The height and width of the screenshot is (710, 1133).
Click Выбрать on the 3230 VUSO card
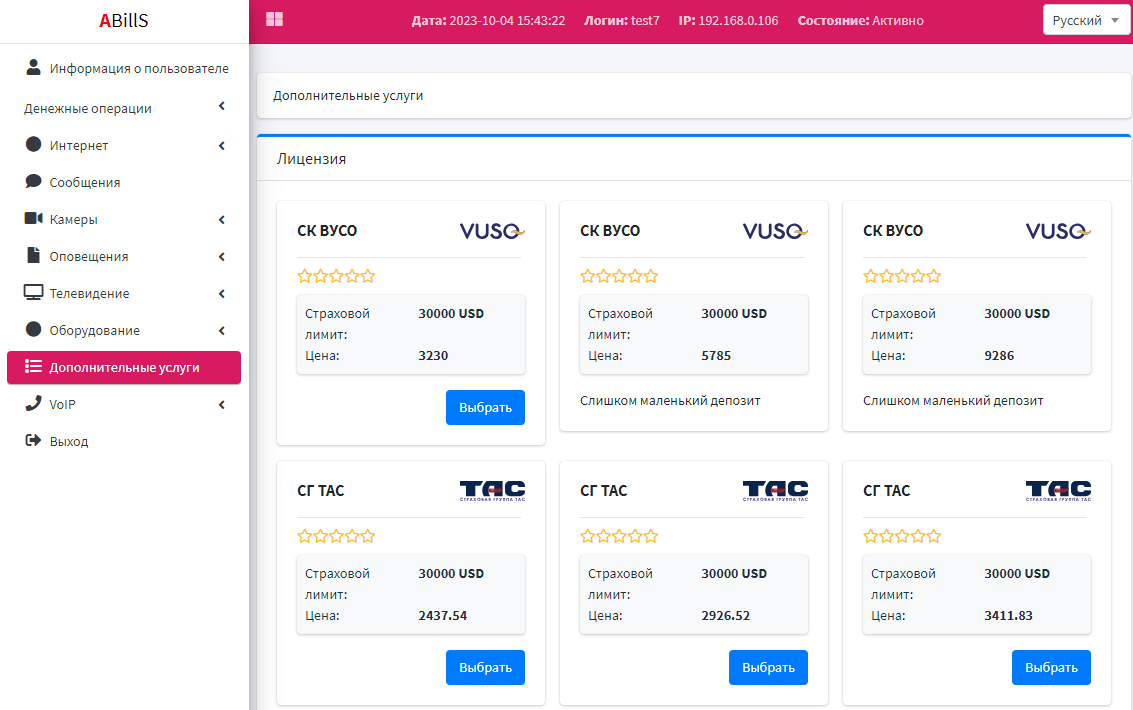click(x=486, y=407)
